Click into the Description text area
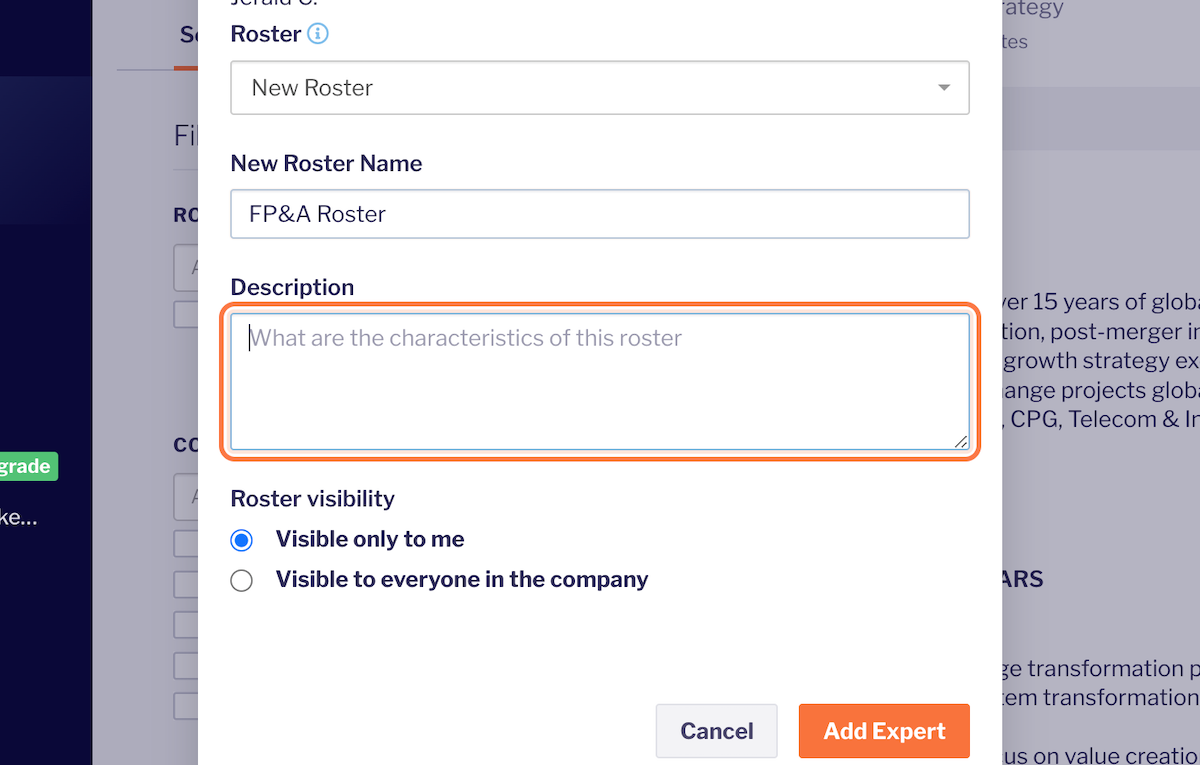 599,382
